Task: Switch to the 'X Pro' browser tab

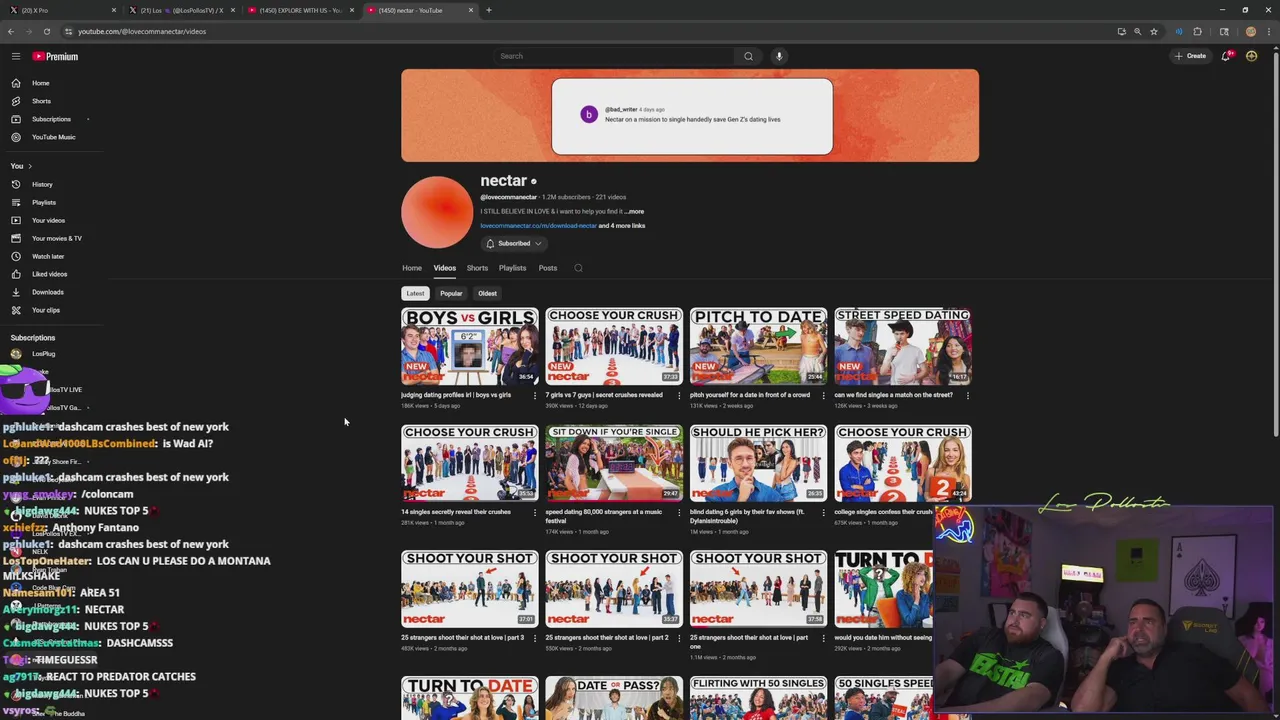Action: (x=60, y=10)
